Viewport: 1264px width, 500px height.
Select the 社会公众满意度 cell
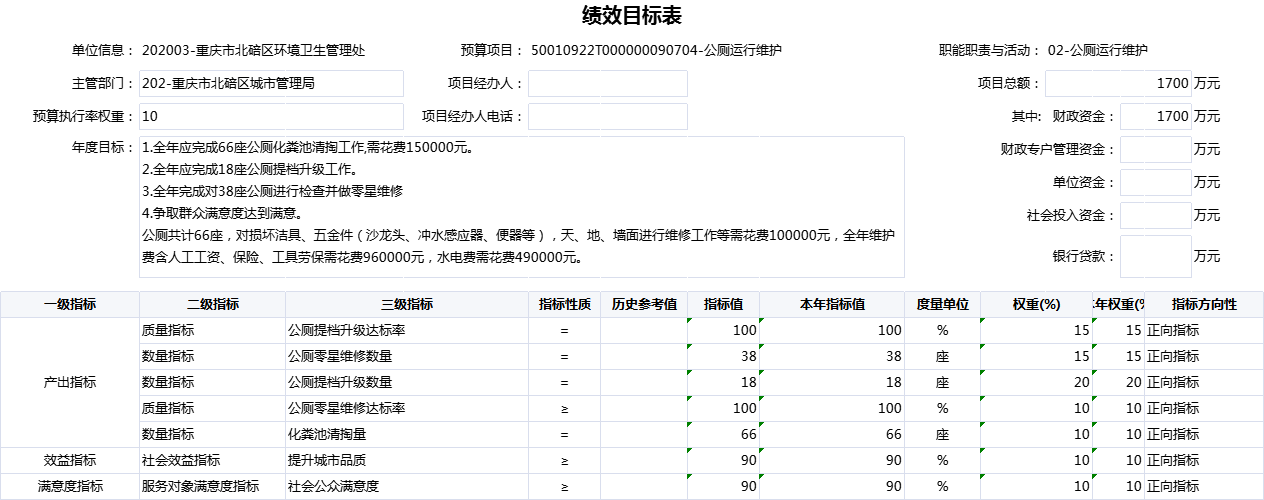point(407,487)
